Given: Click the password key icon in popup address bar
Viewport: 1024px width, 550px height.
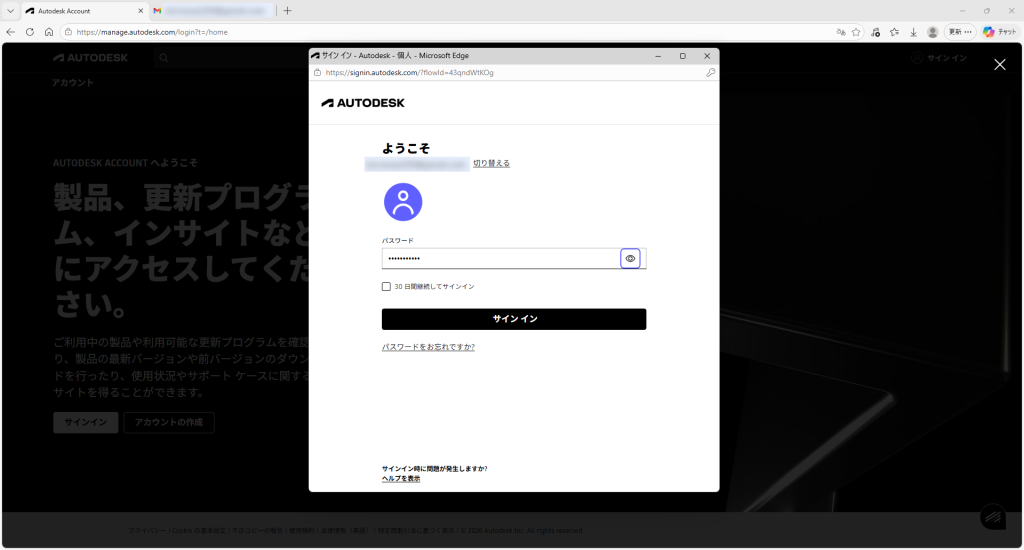Looking at the screenshot, I should click(x=710, y=73).
